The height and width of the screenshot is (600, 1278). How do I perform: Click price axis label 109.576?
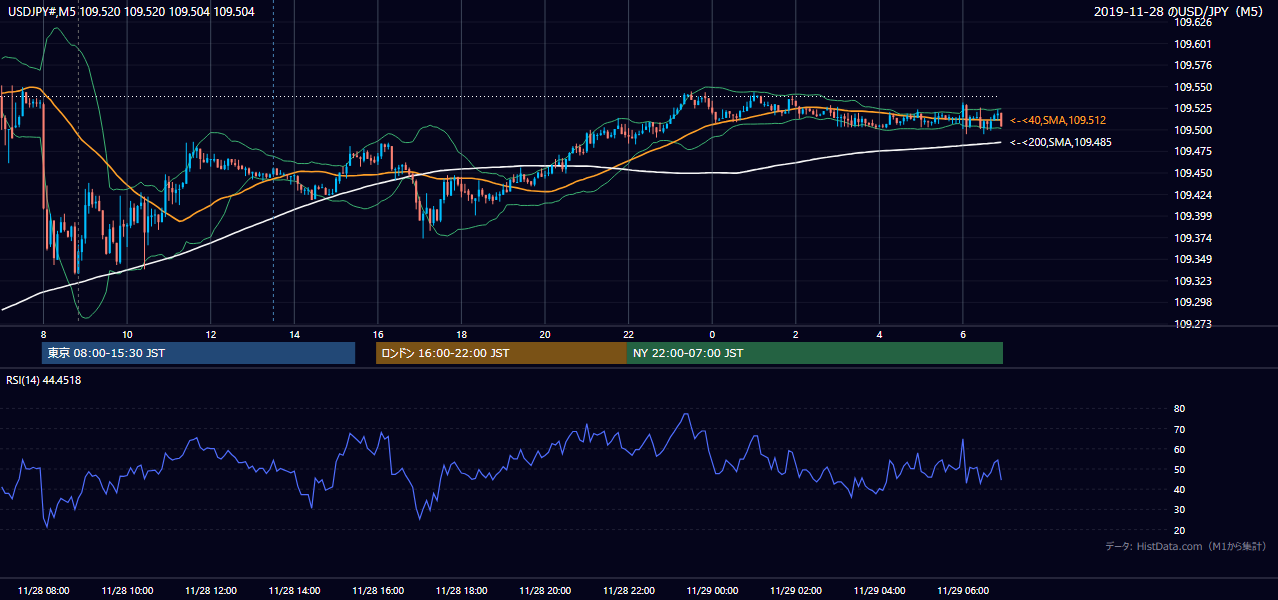[1193, 65]
